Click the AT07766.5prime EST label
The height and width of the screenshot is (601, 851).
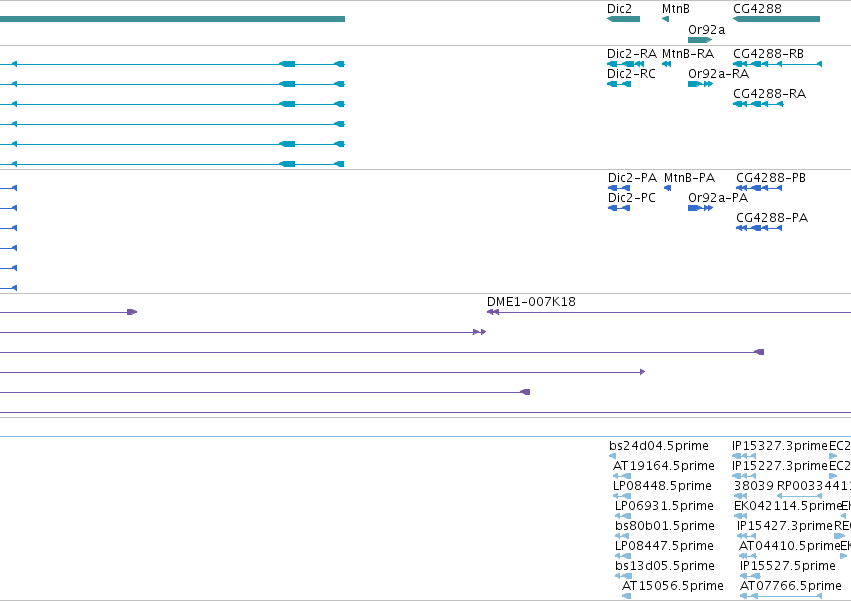pyautogui.click(x=790, y=586)
